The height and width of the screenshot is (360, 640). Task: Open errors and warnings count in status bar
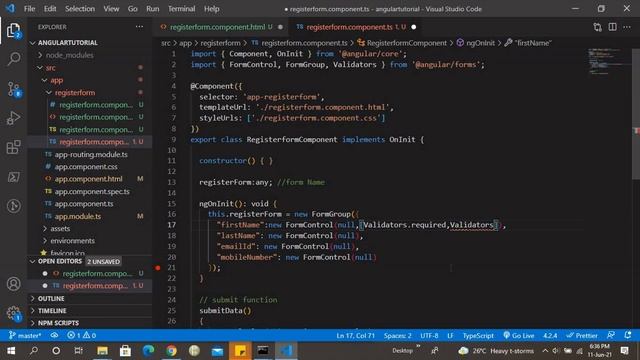click(x=82, y=336)
